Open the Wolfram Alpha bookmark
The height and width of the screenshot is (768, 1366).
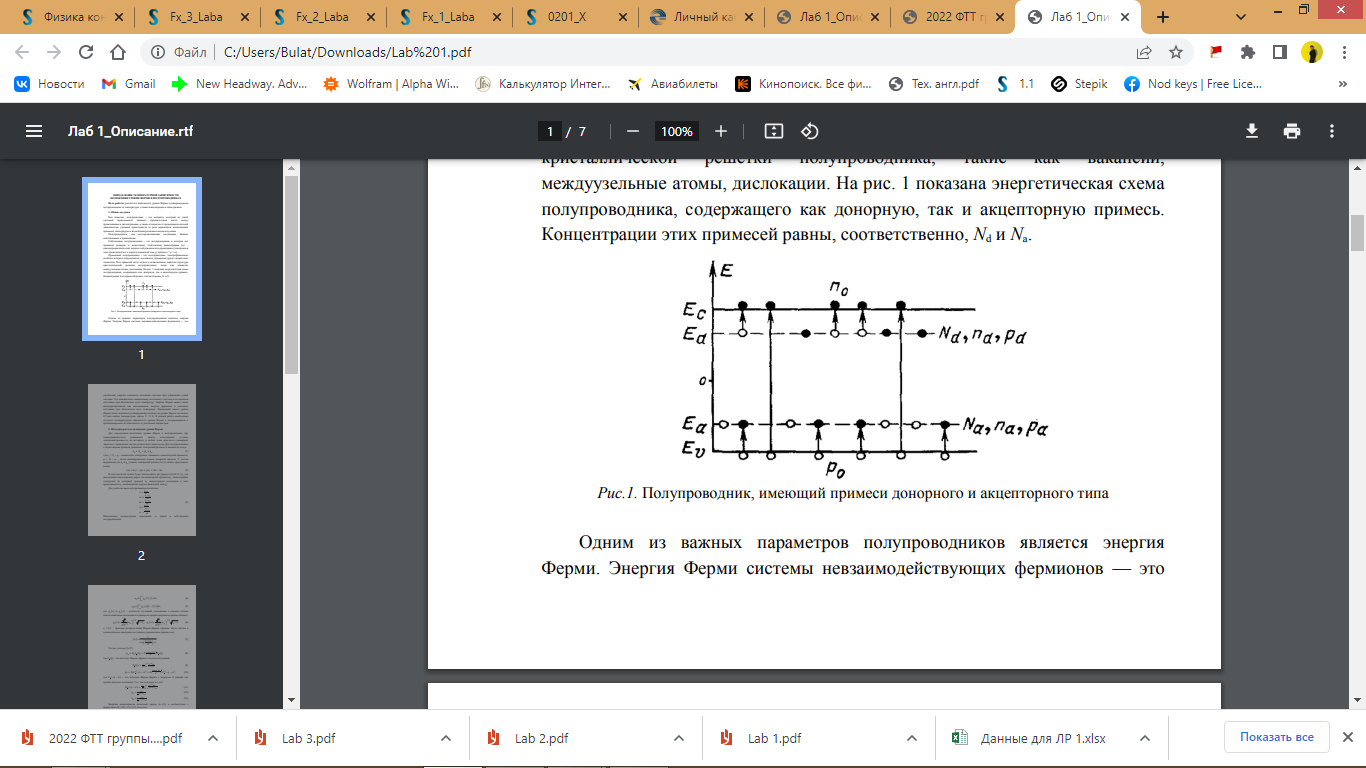(392, 84)
